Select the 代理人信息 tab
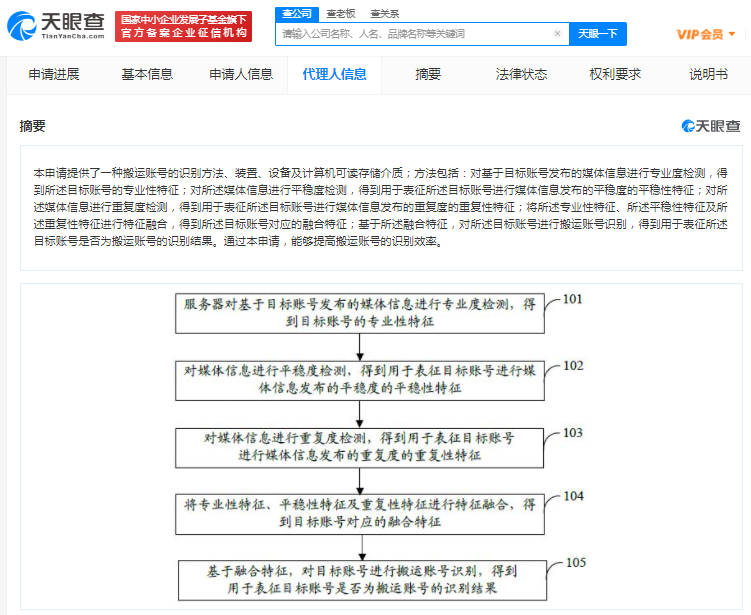Screen dimensions: 751x615 point(334,74)
